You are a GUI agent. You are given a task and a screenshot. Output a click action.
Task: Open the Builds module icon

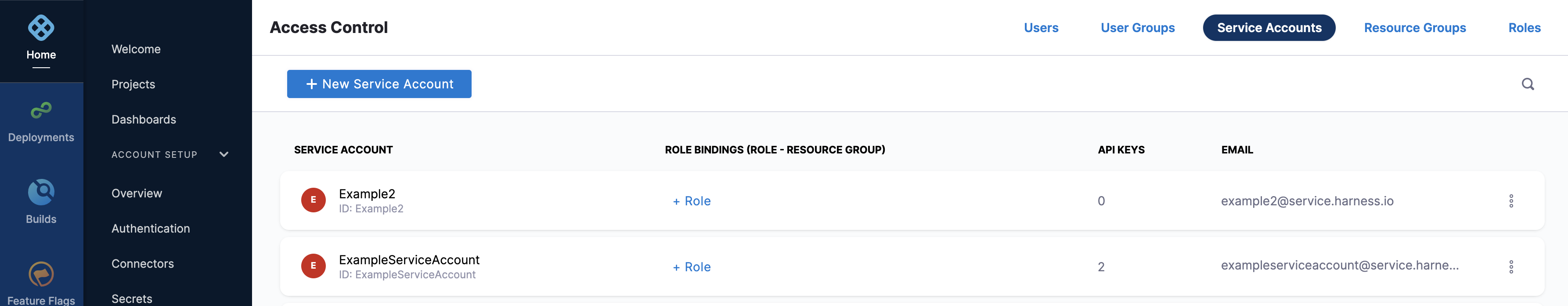tap(41, 192)
